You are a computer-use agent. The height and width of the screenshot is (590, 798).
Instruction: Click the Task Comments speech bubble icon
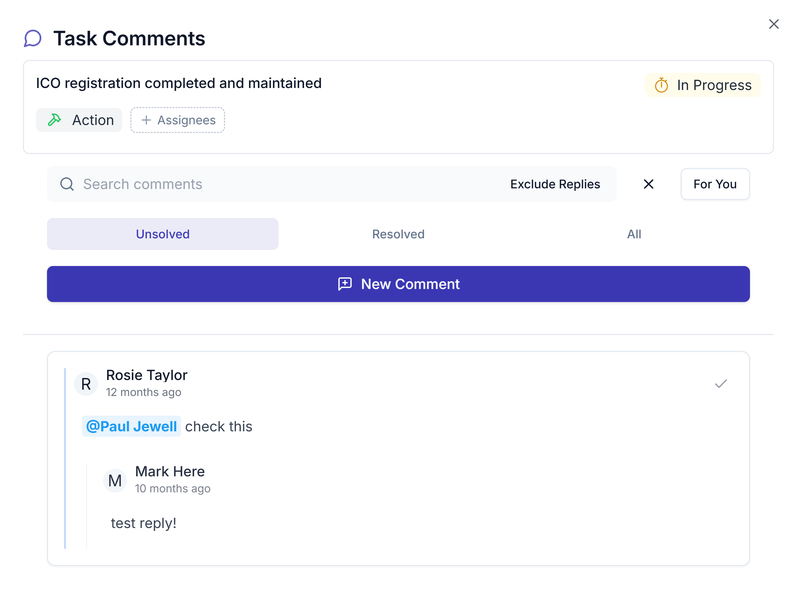tap(33, 38)
